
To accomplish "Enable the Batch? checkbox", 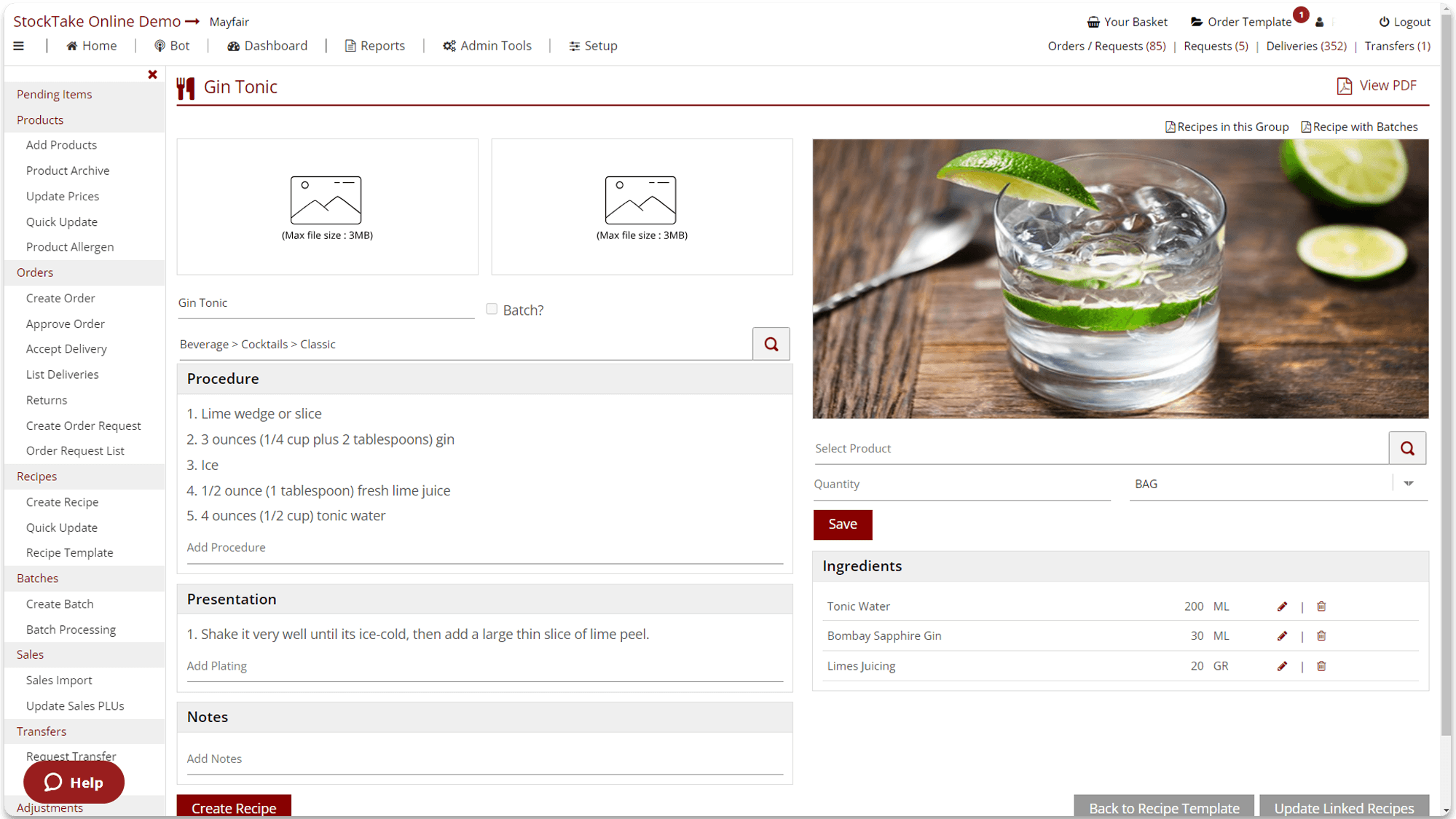I will (x=492, y=309).
